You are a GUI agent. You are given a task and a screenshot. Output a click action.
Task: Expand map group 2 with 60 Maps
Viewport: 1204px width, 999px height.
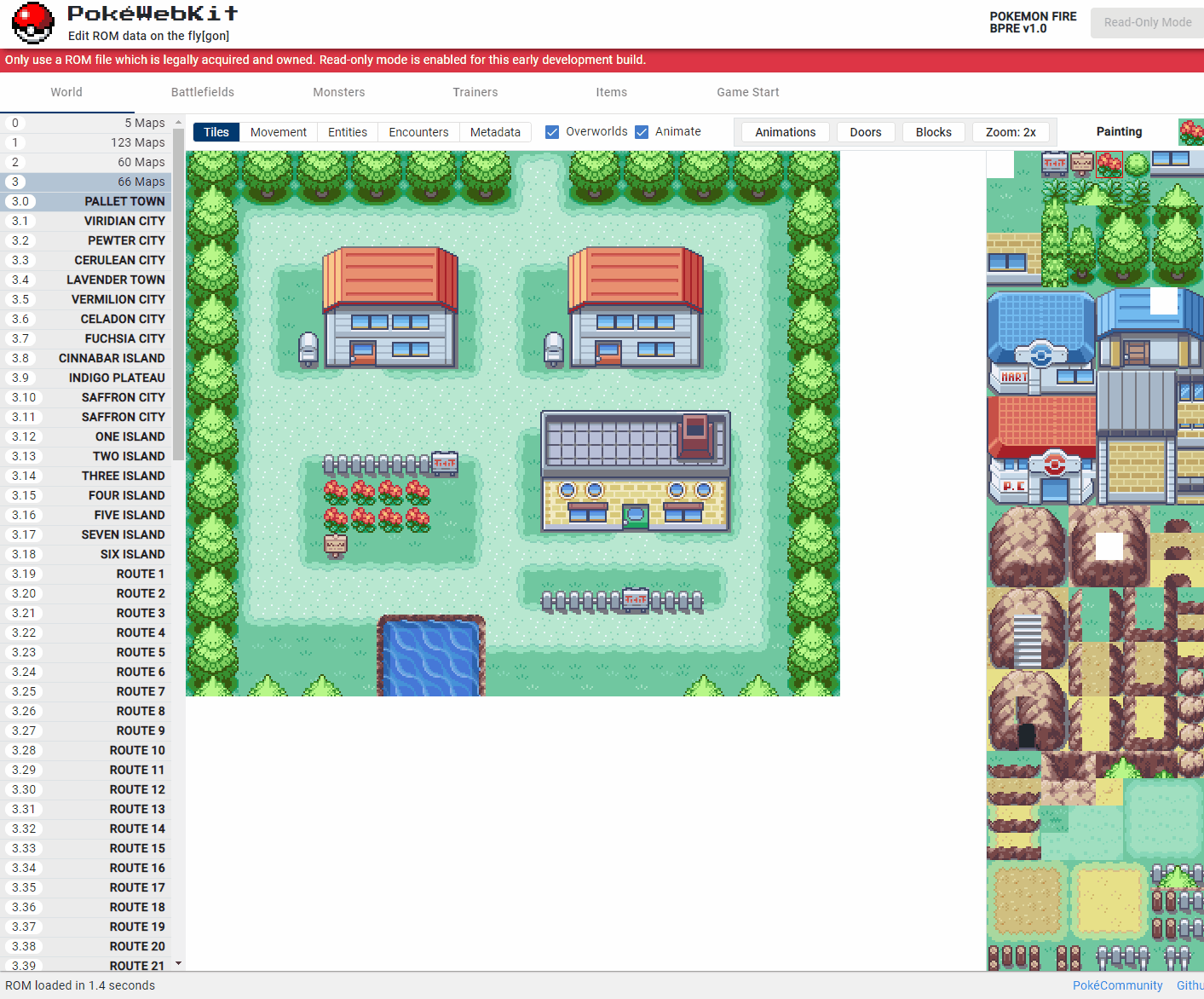[x=86, y=162]
